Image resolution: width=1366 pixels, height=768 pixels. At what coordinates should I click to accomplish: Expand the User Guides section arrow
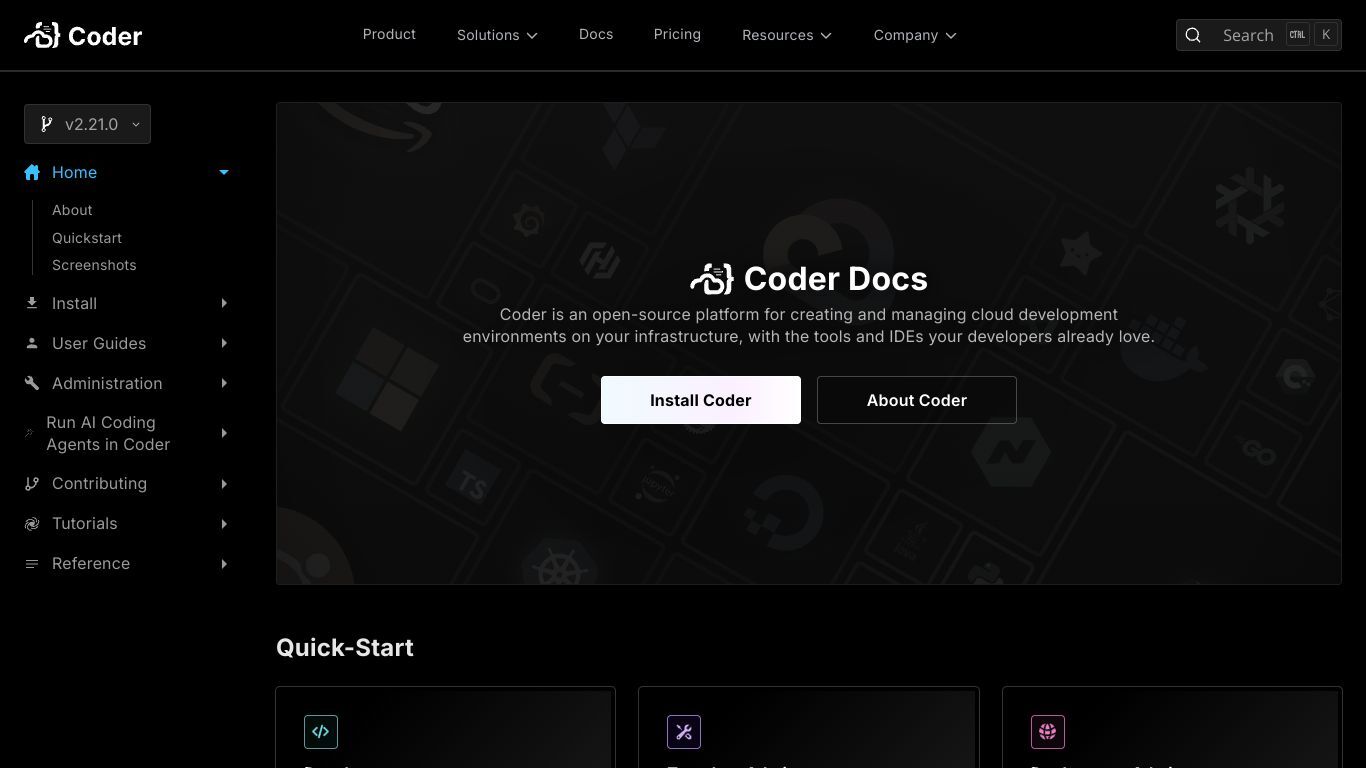224,343
